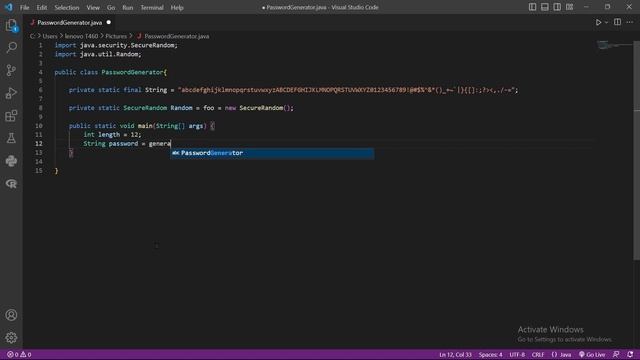Screen dimensions: 640x360
Task: Accept PasswordGenerator autocomplete suggestion
Action: 272,153
